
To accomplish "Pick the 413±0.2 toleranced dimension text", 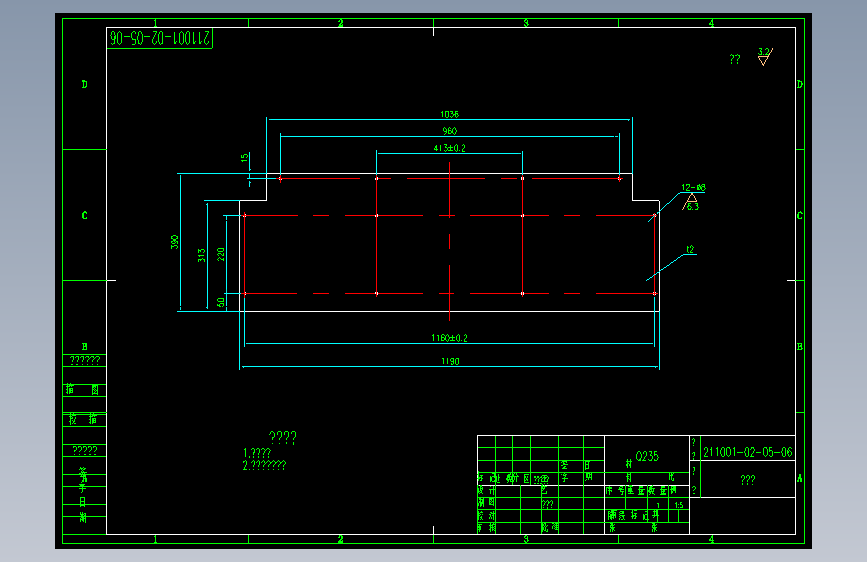I will [450, 148].
